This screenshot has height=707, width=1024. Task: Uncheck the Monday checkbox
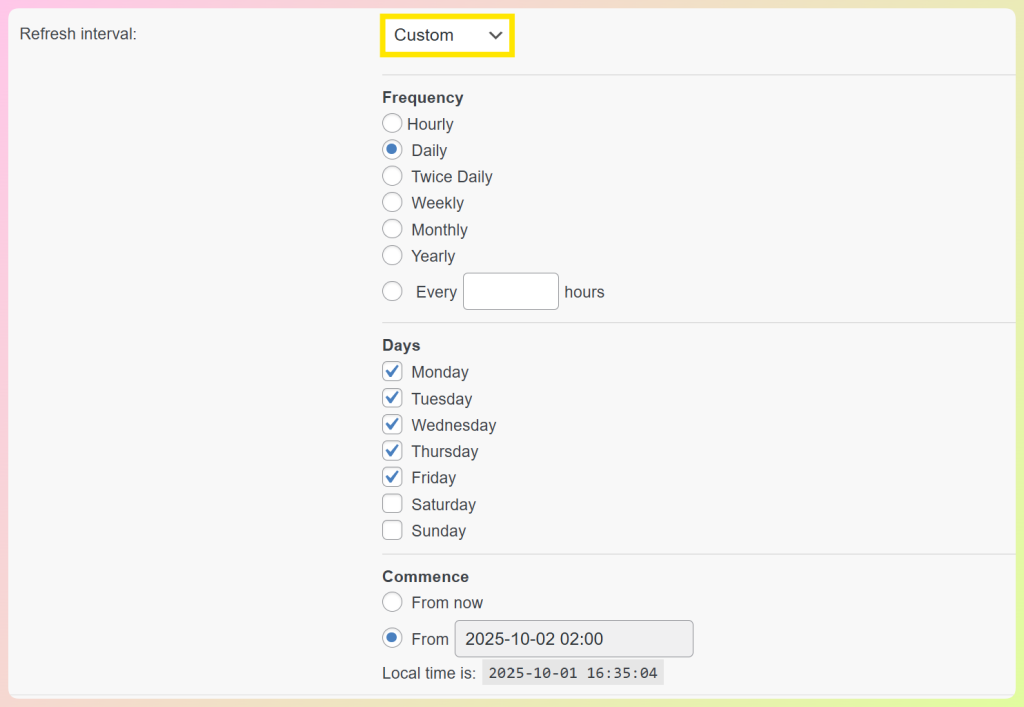(x=392, y=371)
